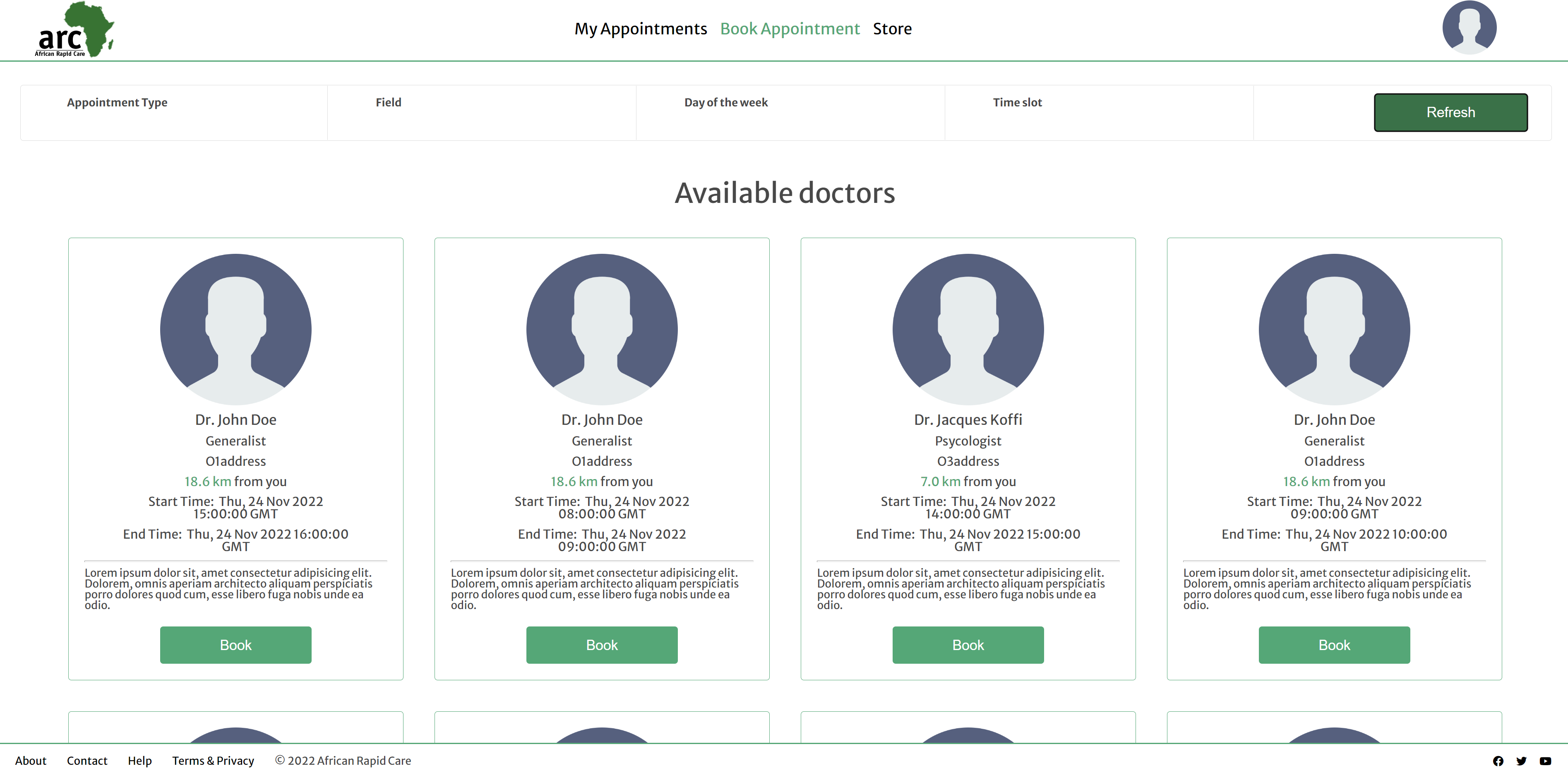Image resolution: width=1568 pixels, height=778 pixels.
Task: Open the Day of the week filter
Action: tap(790, 113)
